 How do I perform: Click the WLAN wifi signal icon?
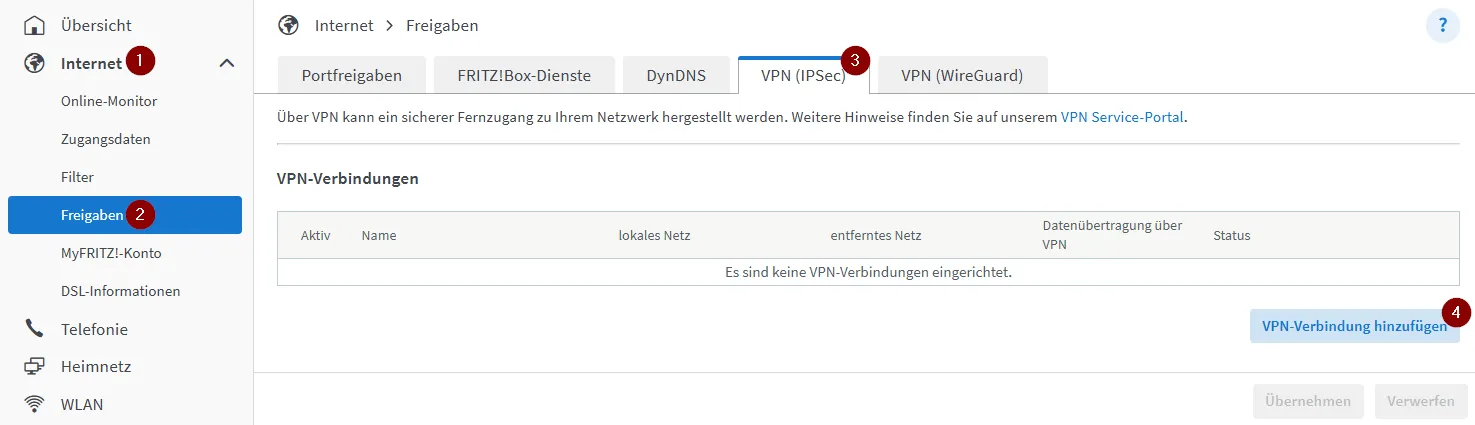[35, 405]
